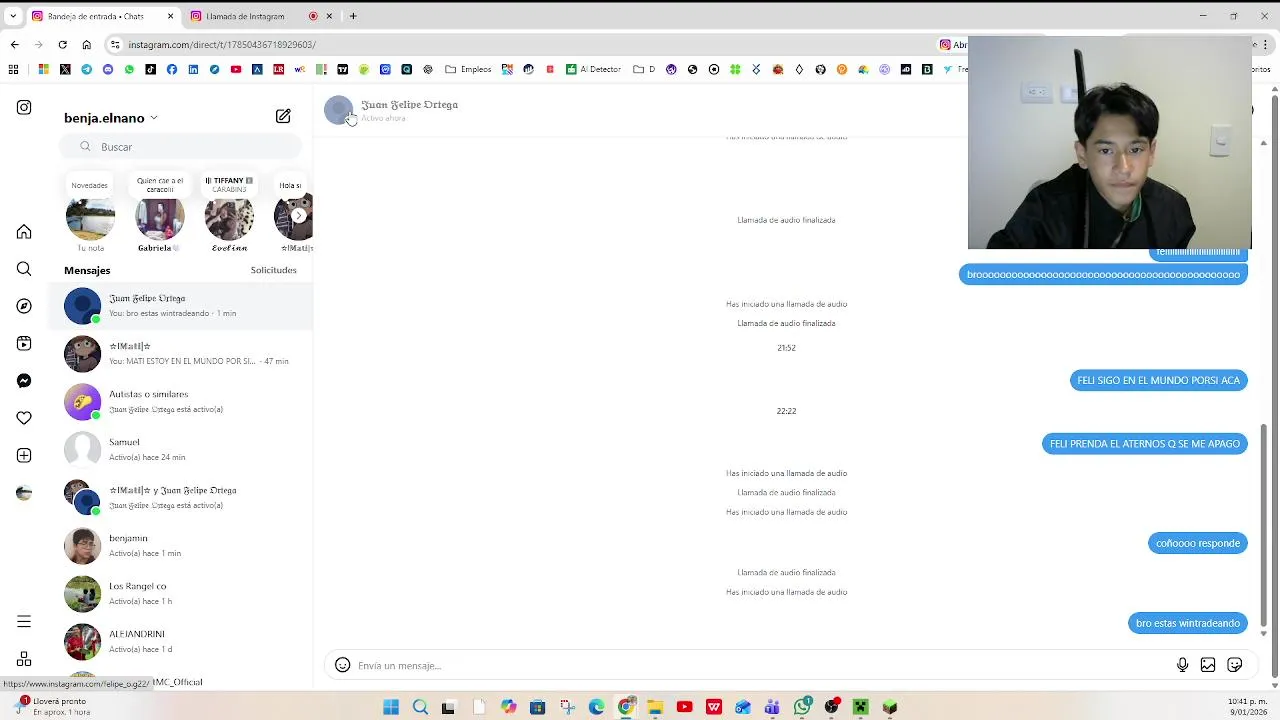Viewport: 1280px width, 720px height.
Task: Click the Instagram logo icon
Action: (24, 107)
